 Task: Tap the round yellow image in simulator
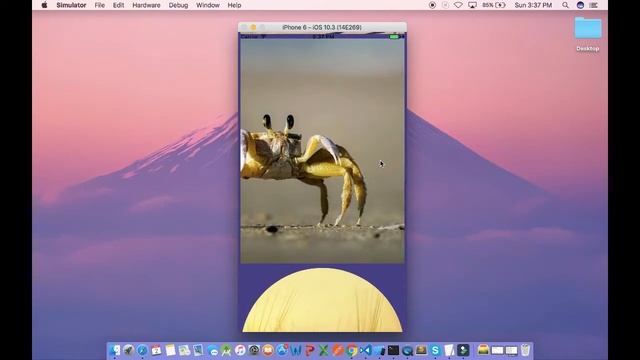click(322, 300)
